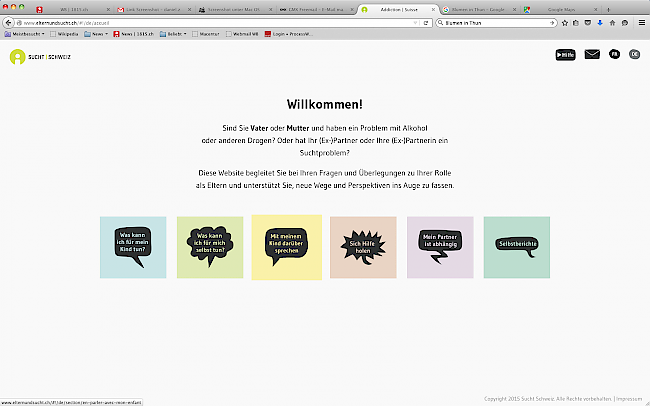Switch site language to FR

615,55
